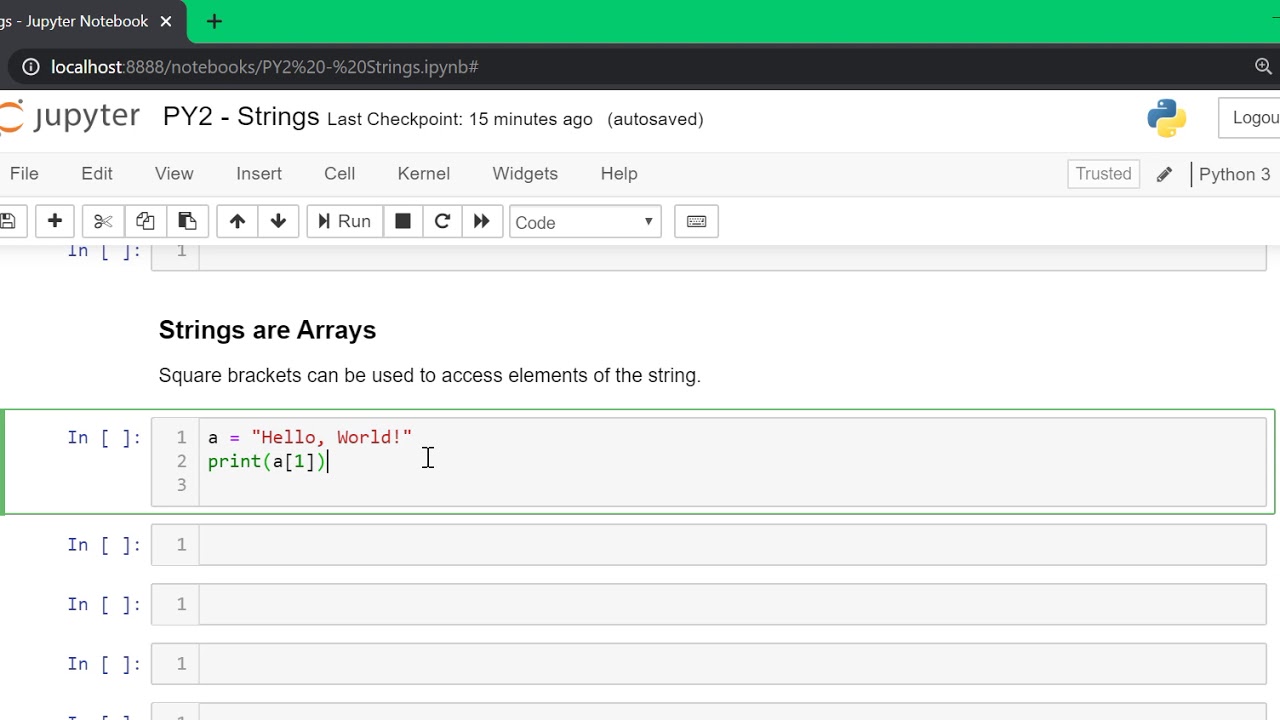Restart kernel and run all cells icon
The image size is (1280, 720).
(481, 222)
